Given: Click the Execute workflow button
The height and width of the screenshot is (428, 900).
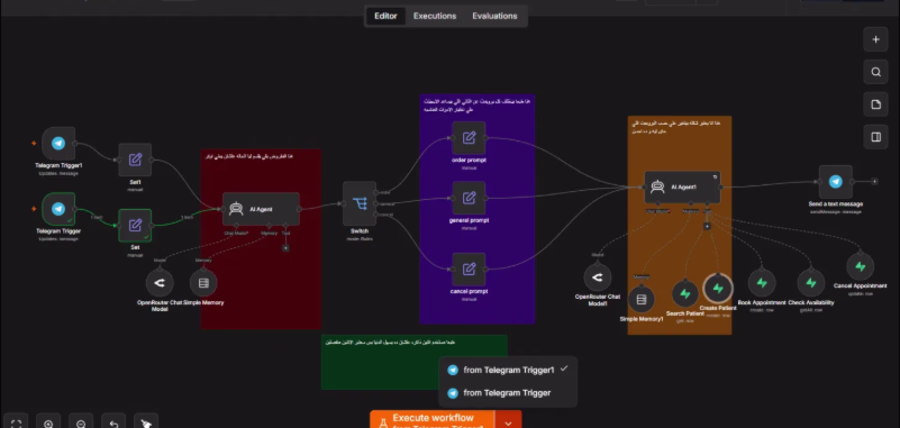Looking at the screenshot, I should click(x=432, y=420).
